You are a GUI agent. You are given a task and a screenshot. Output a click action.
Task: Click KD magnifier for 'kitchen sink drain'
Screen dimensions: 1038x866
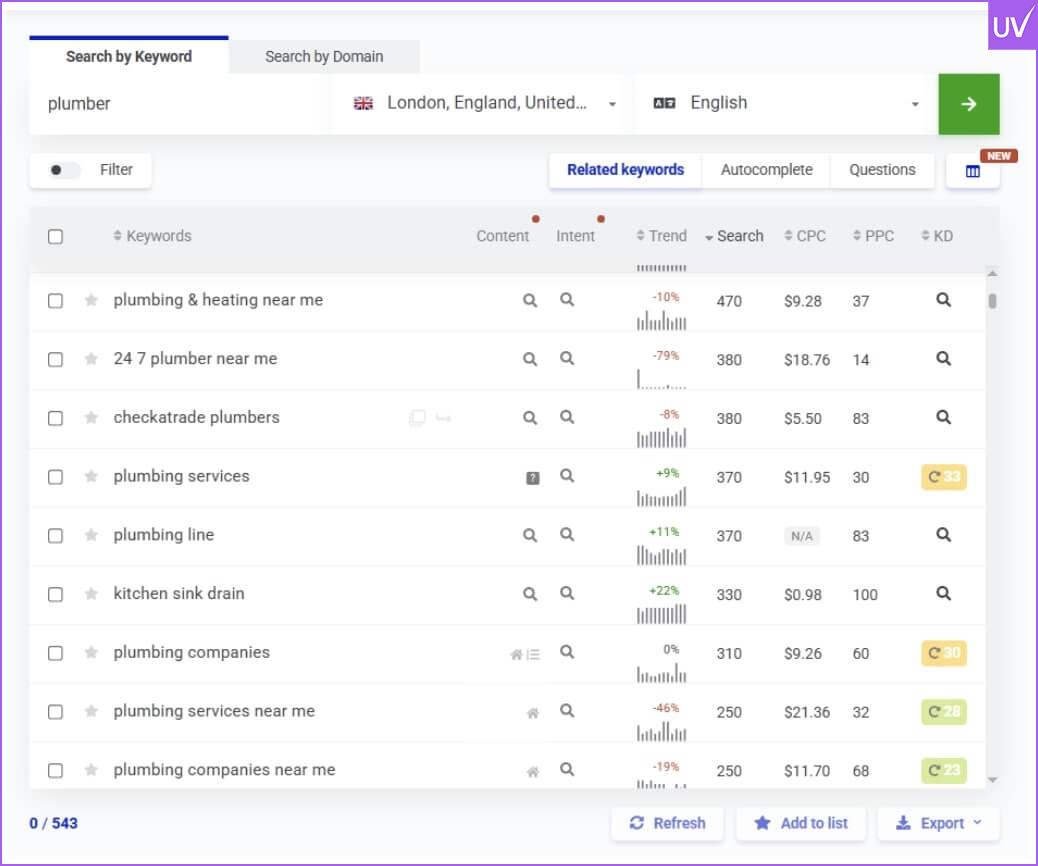click(x=943, y=594)
